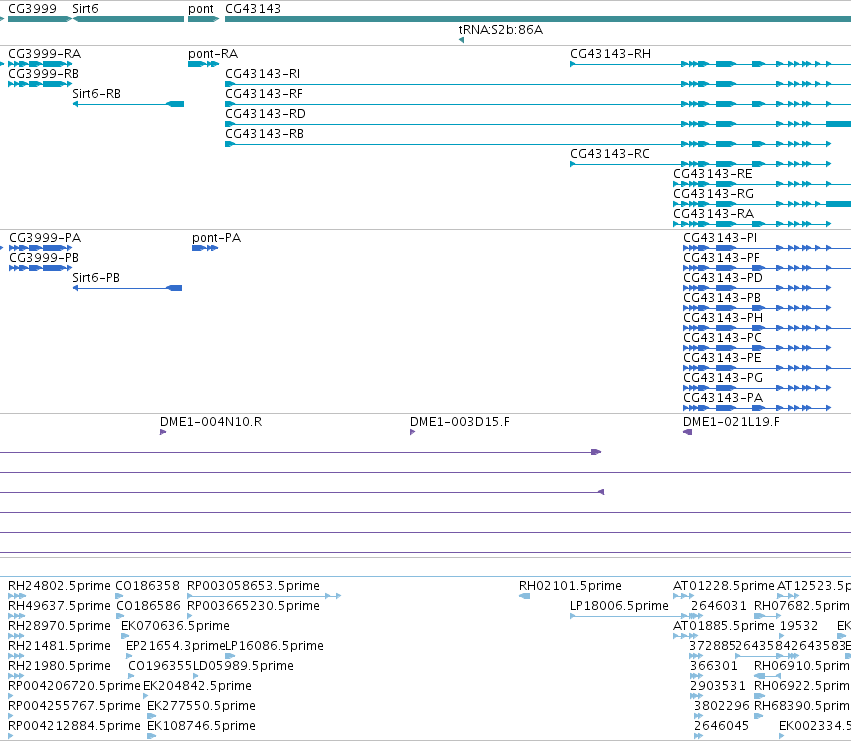Click CDS CG43143-PG label
The height and width of the screenshot is (741, 851).
tap(723, 378)
